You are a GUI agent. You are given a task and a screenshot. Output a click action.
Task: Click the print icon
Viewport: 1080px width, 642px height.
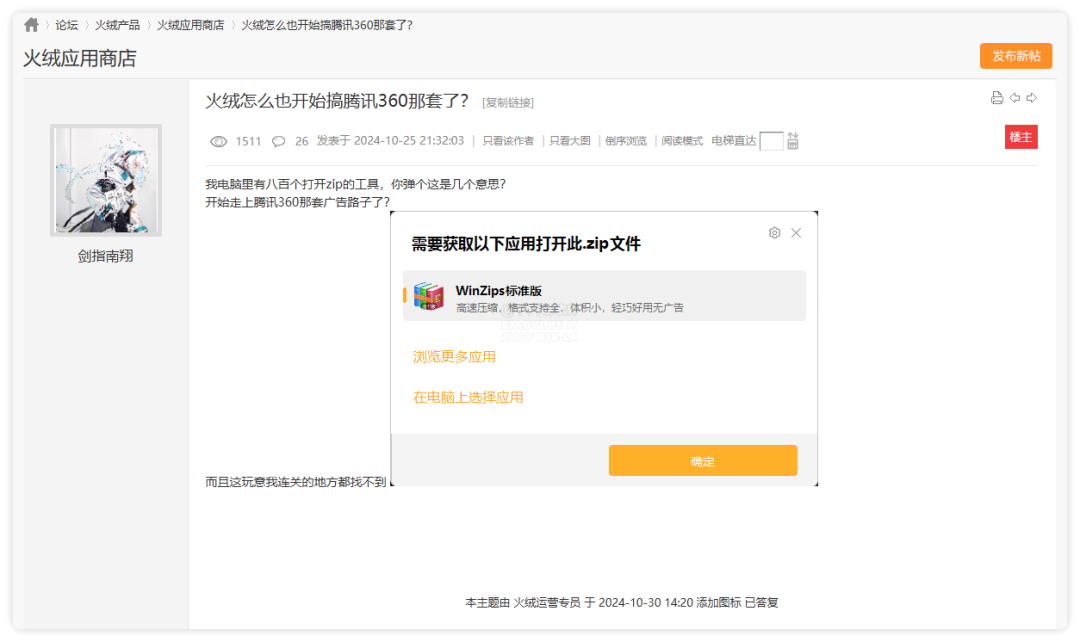(x=997, y=98)
